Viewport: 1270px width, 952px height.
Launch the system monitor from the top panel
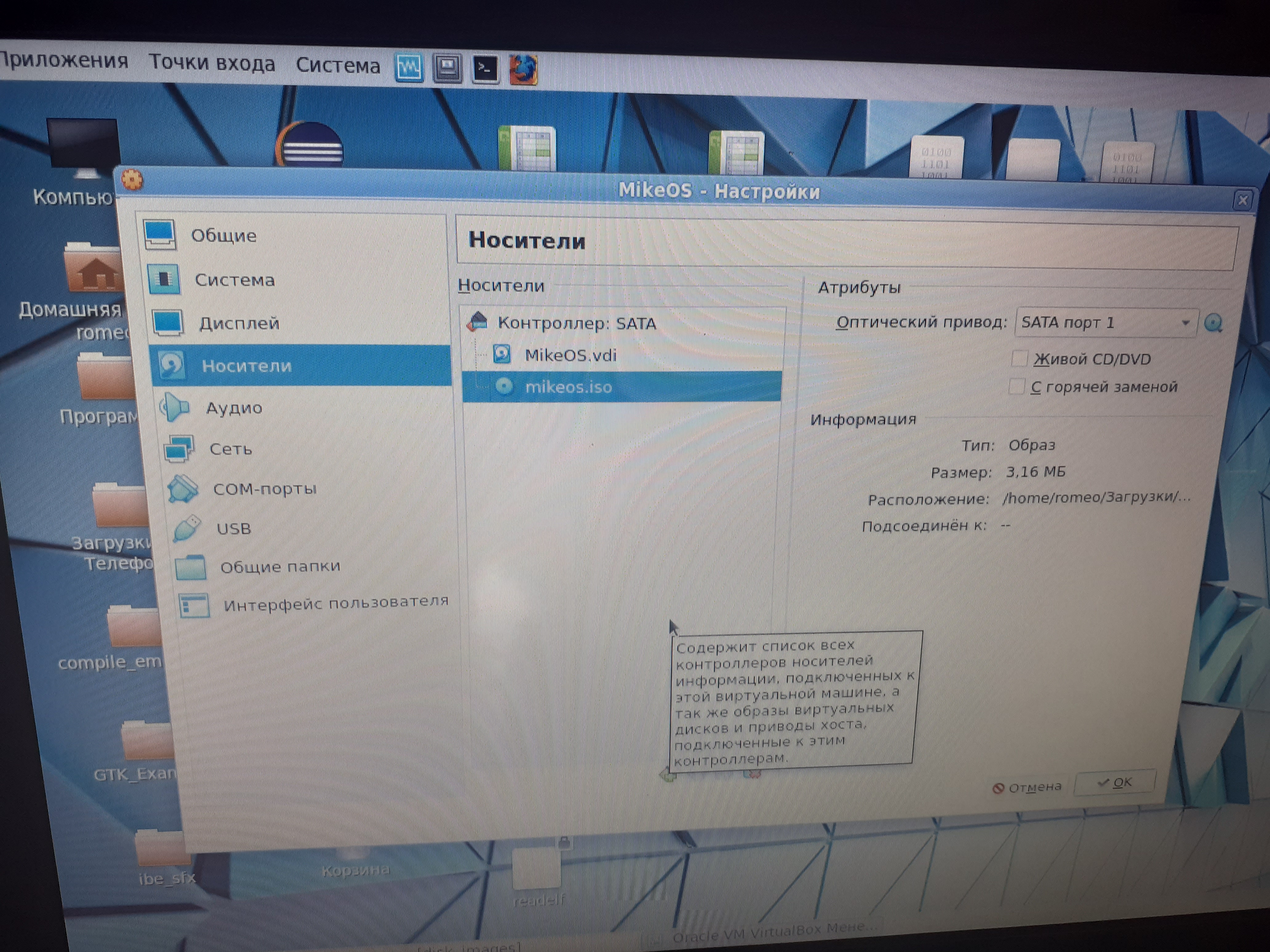[409, 68]
